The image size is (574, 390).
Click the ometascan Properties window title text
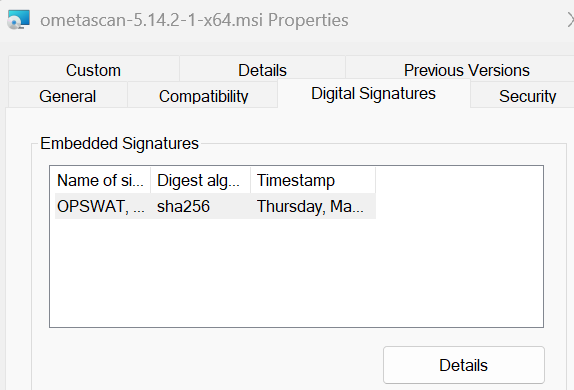194,20
